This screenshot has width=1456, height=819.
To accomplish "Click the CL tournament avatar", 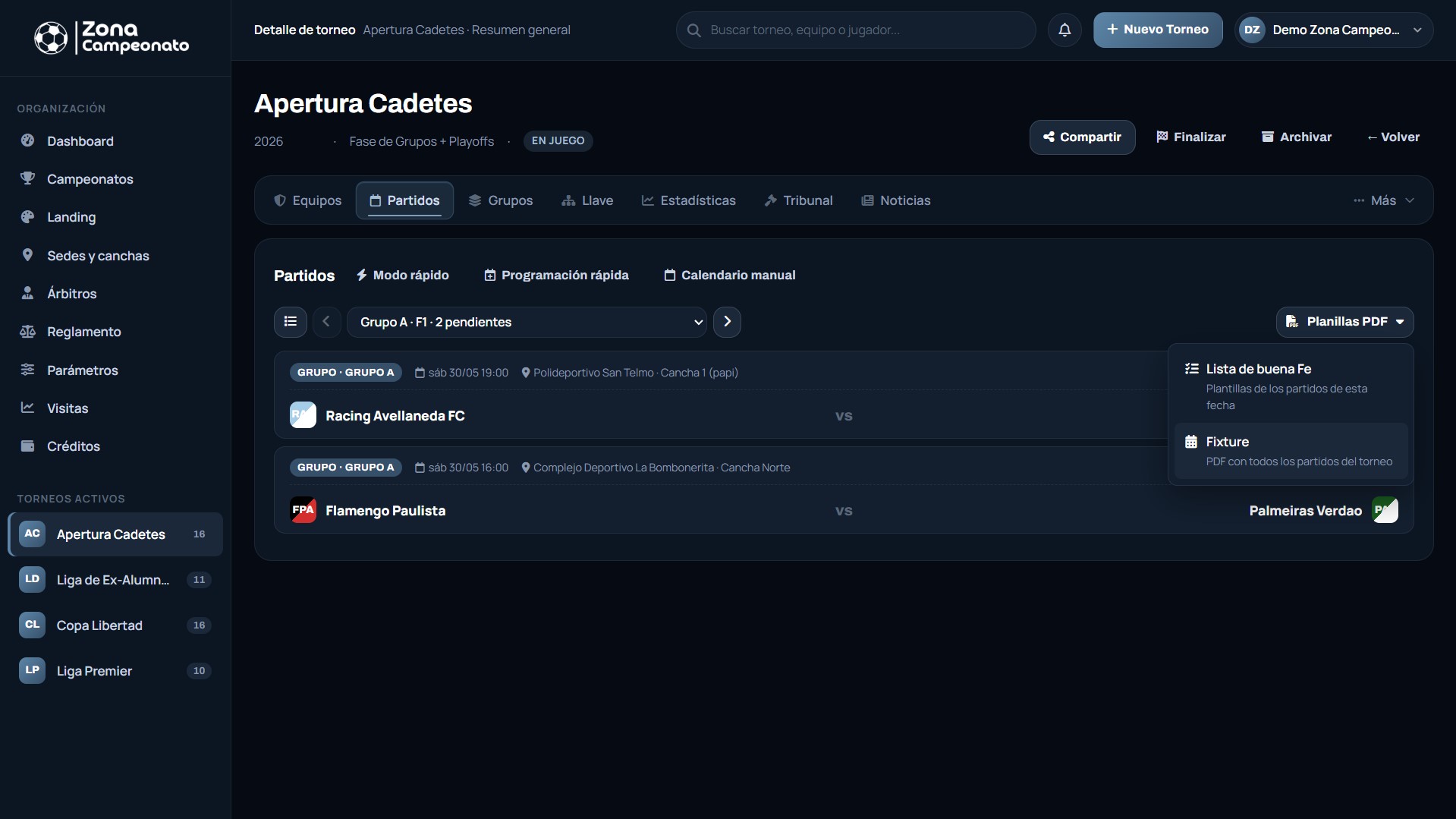I will (32, 625).
